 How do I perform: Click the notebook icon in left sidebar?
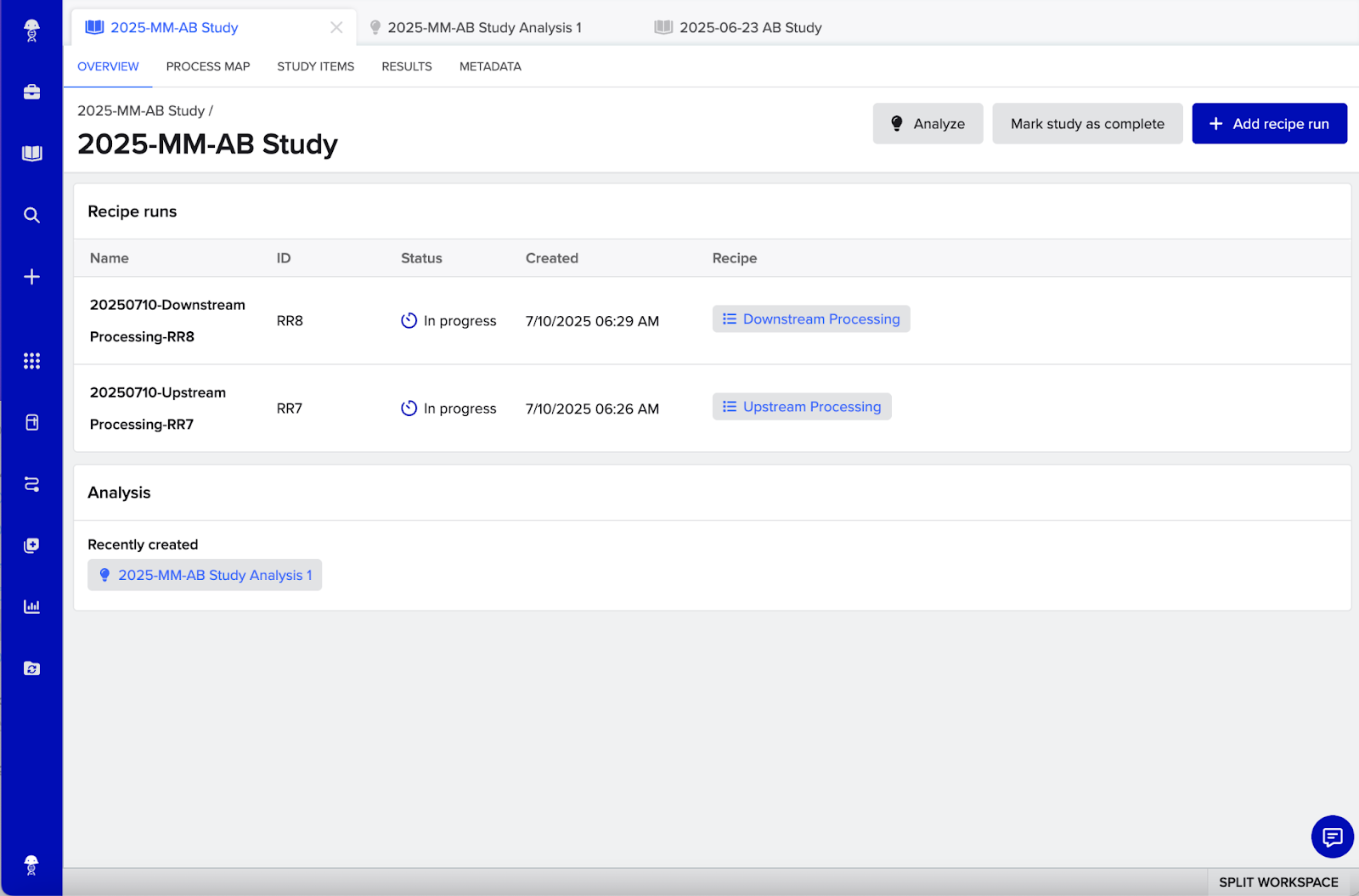[x=31, y=423]
